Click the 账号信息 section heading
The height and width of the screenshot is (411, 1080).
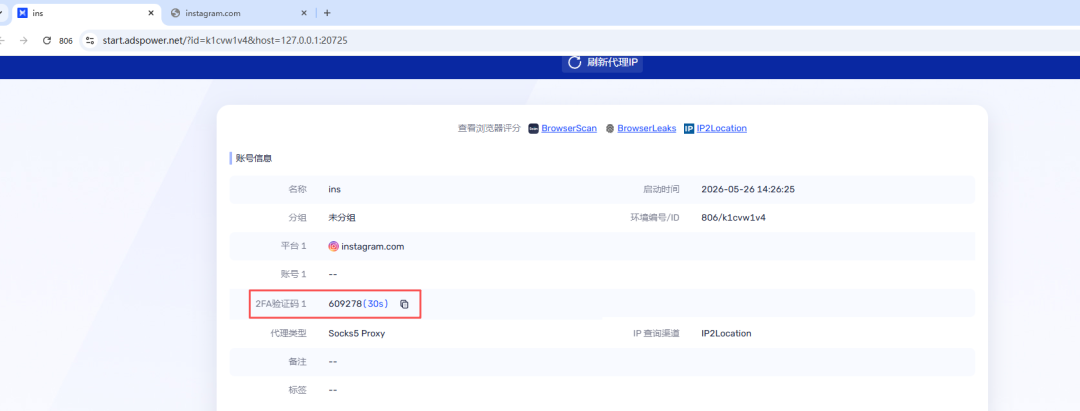pyautogui.click(x=254, y=158)
